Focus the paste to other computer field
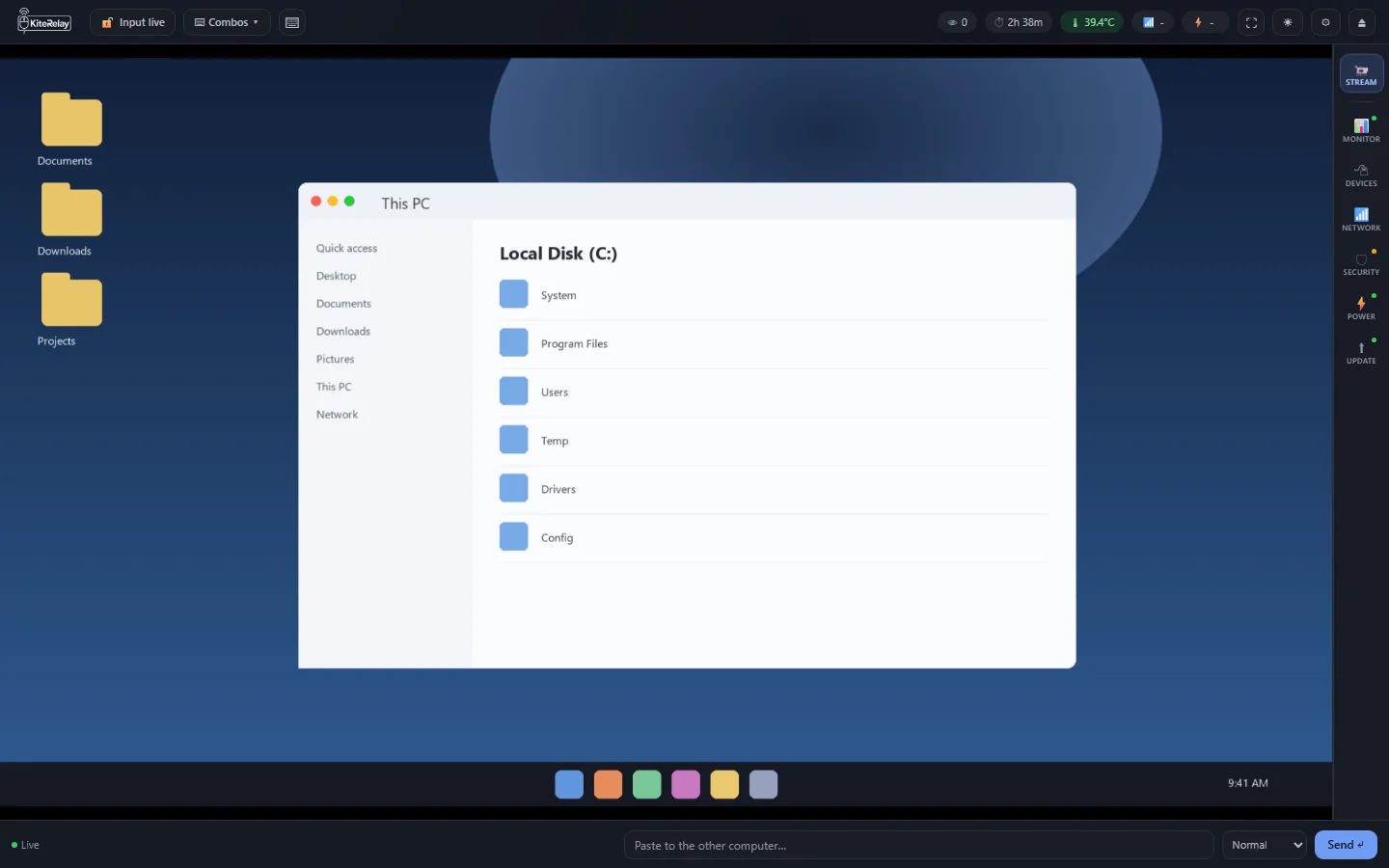The height and width of the screenshot is (868, 1389). point(918,845)
